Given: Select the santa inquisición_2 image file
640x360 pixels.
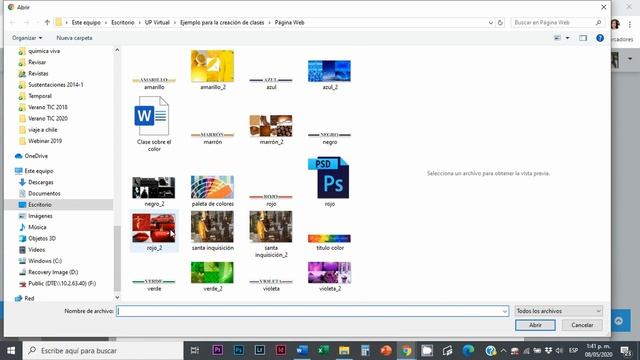Looking at the screenshot, I should pos(271,234).
